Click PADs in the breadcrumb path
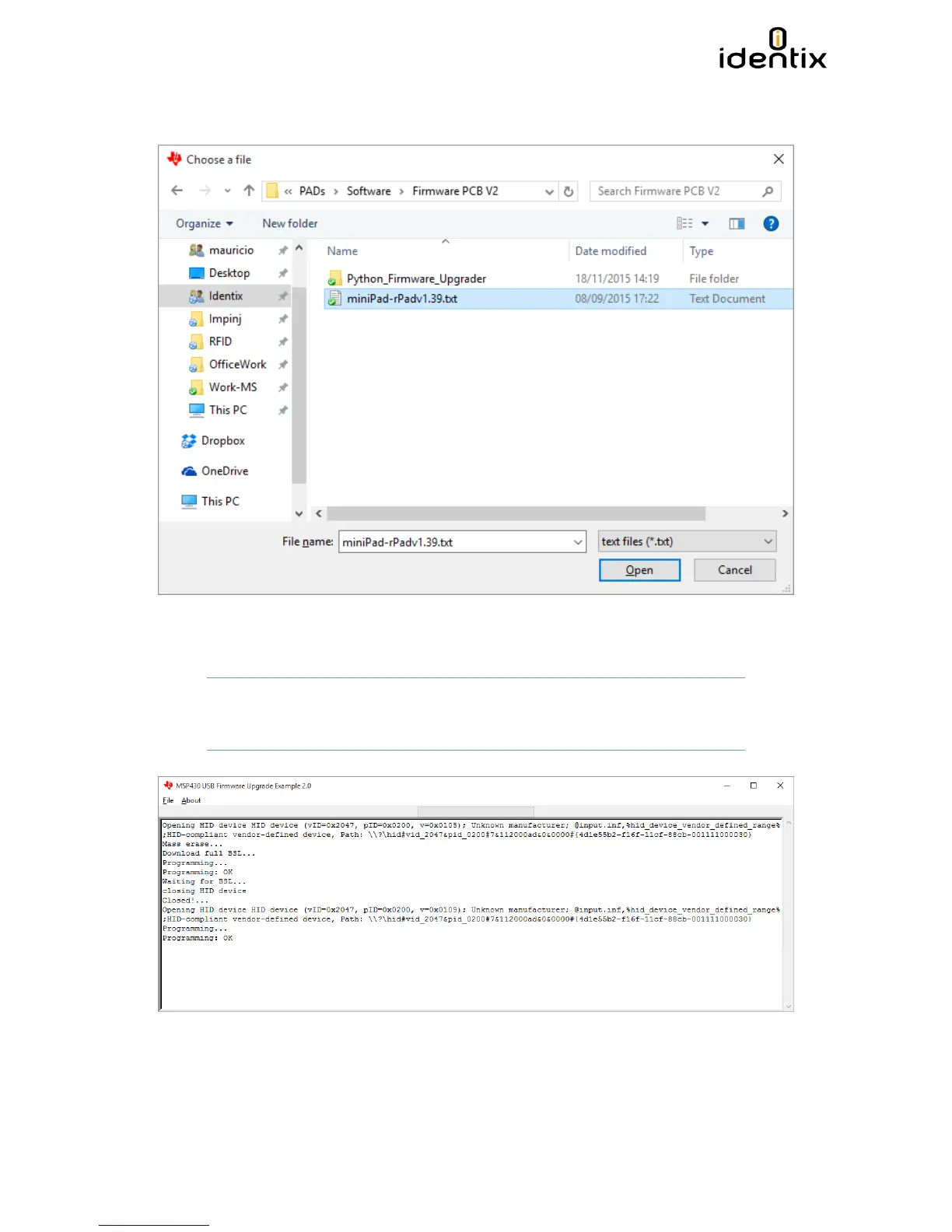This screenshot has width=952, height=1232. (x=312, y=191)
